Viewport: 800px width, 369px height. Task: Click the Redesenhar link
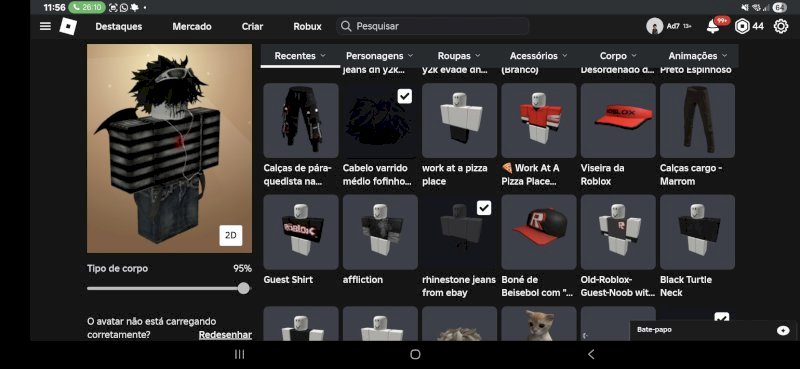(x=225, y=335)
